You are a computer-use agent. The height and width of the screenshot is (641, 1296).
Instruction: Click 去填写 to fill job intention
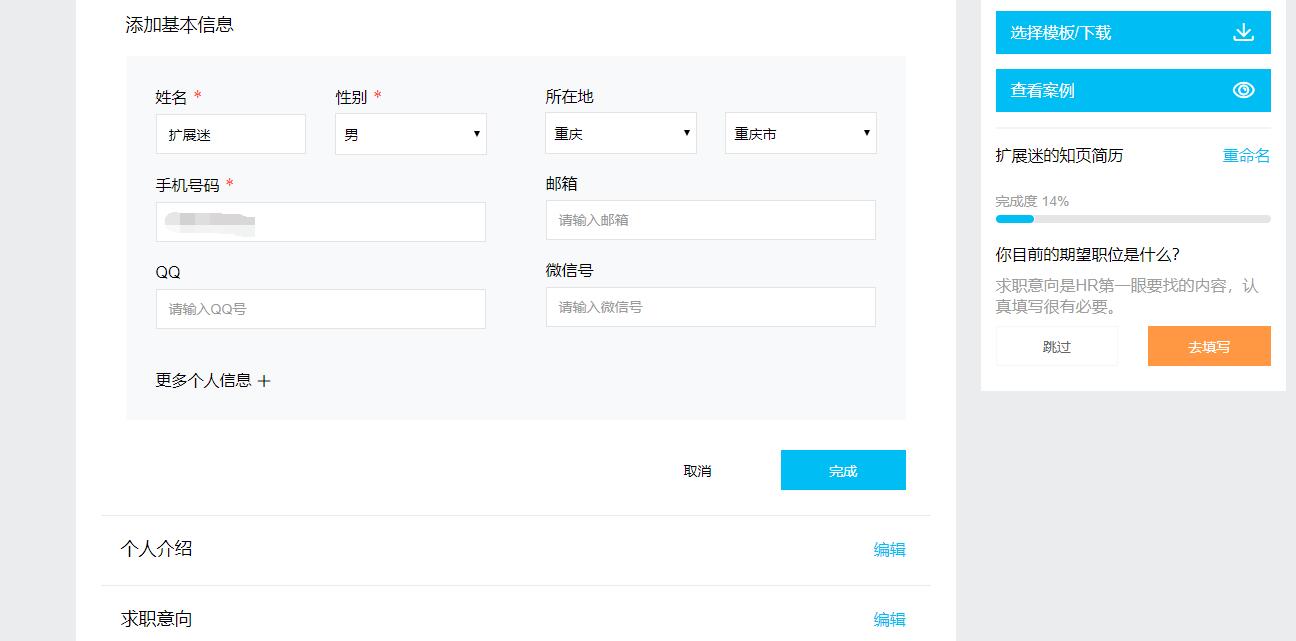pyautogui.click(x=1209, y=346)
